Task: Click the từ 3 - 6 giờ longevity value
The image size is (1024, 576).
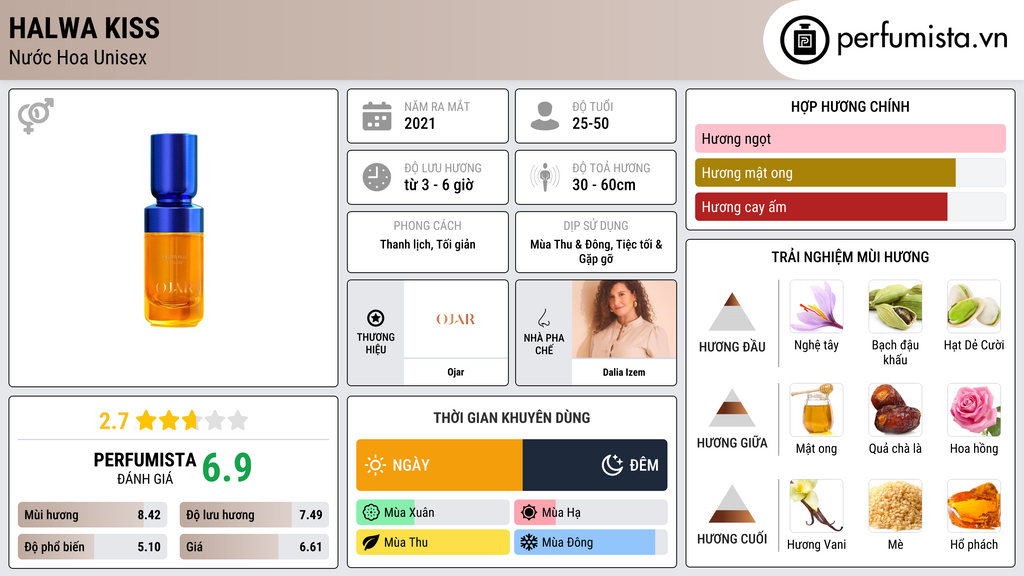Action: tap(439, 185)
